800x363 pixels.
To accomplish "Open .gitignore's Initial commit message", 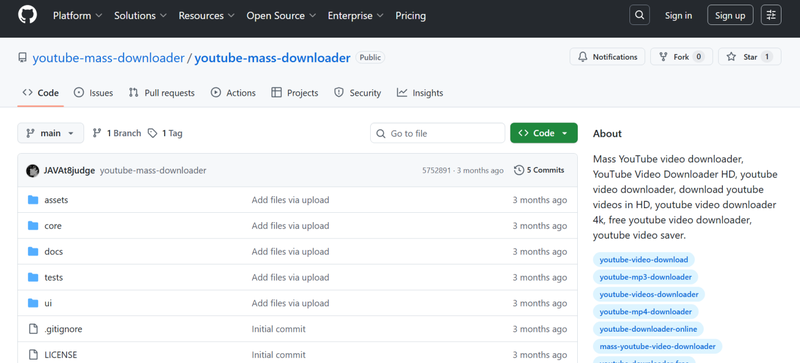I will pos(279,329).
